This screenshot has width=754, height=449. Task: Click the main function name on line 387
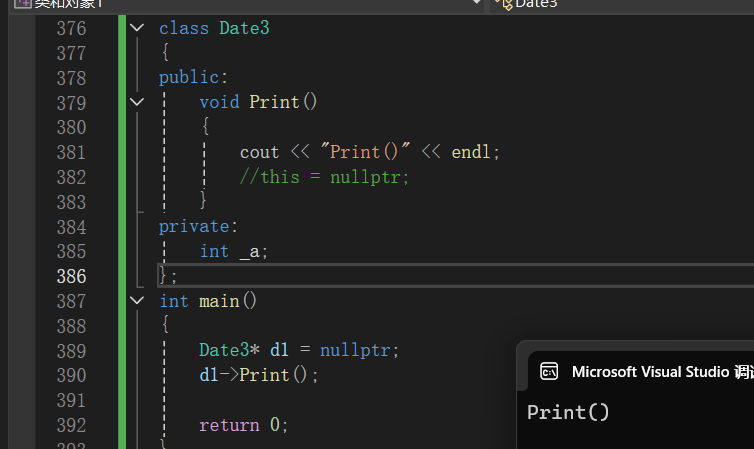[219, 301]
